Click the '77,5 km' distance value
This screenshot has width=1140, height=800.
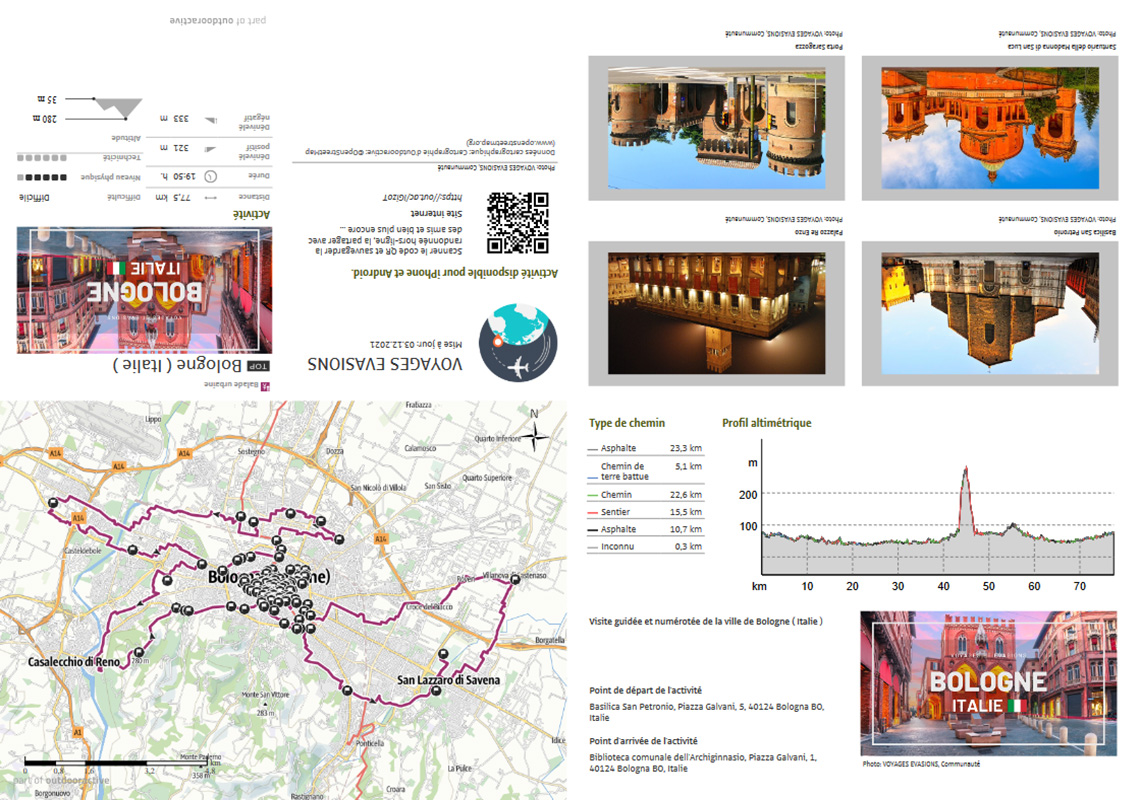pyautogui.click(x=172, y=197)
